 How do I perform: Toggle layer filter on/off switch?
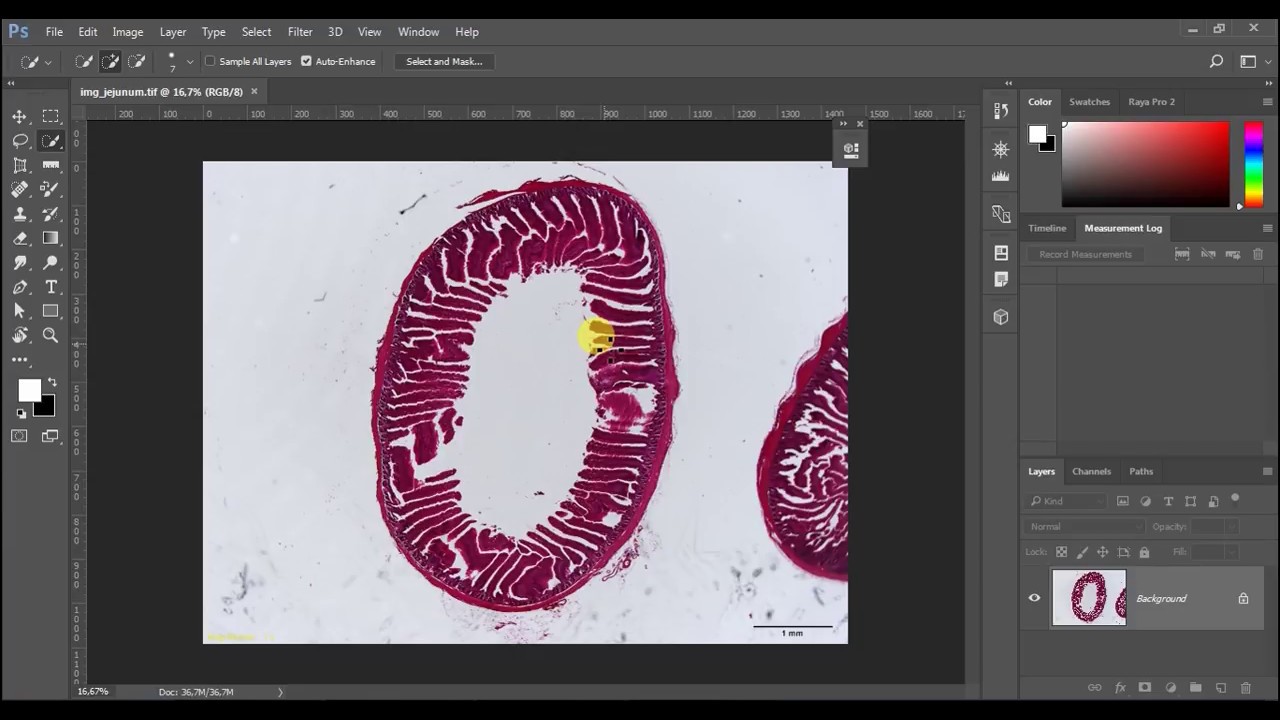[1235, 498]
